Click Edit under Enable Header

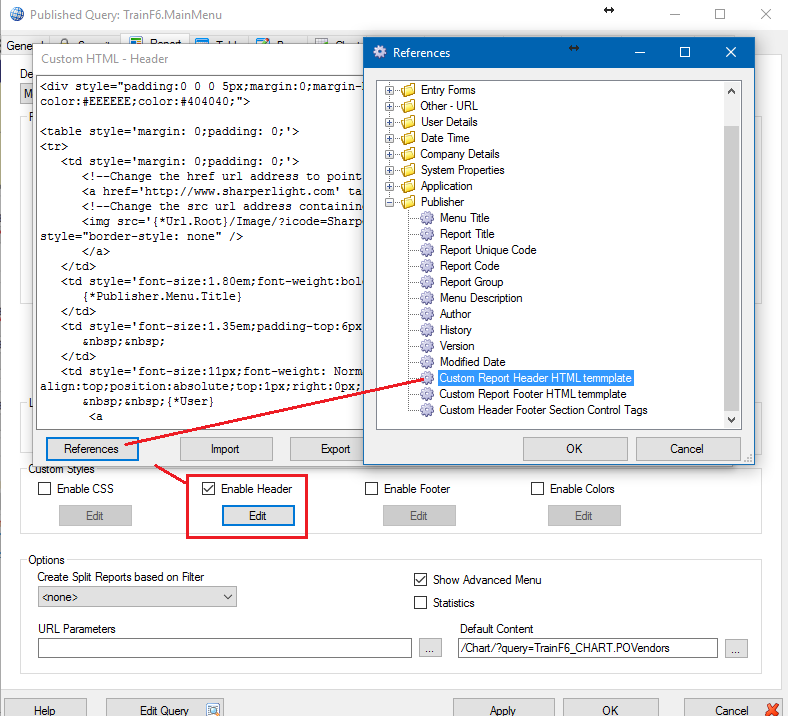[x=258, y=516]
